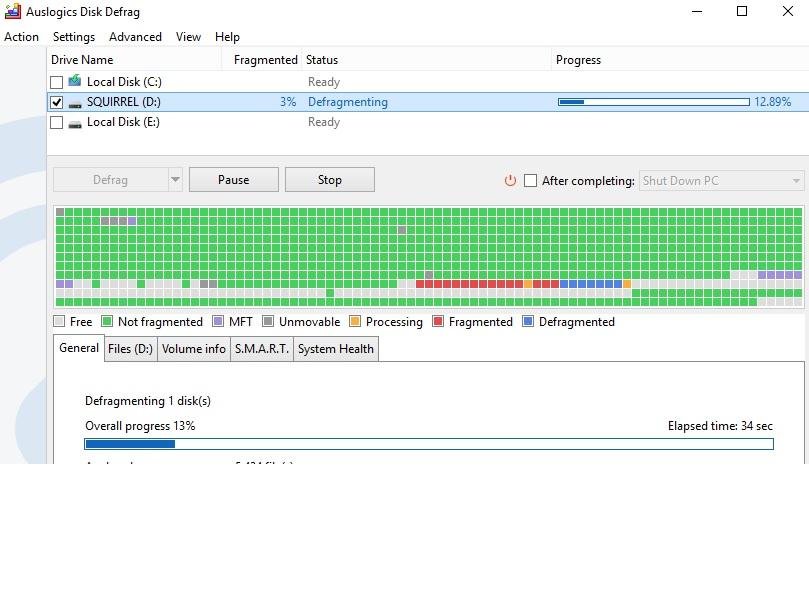Click the Overall progress 13% label
The width and height of the screenshot is (809, 614).
pyautogui.click(x=140, y=426)
